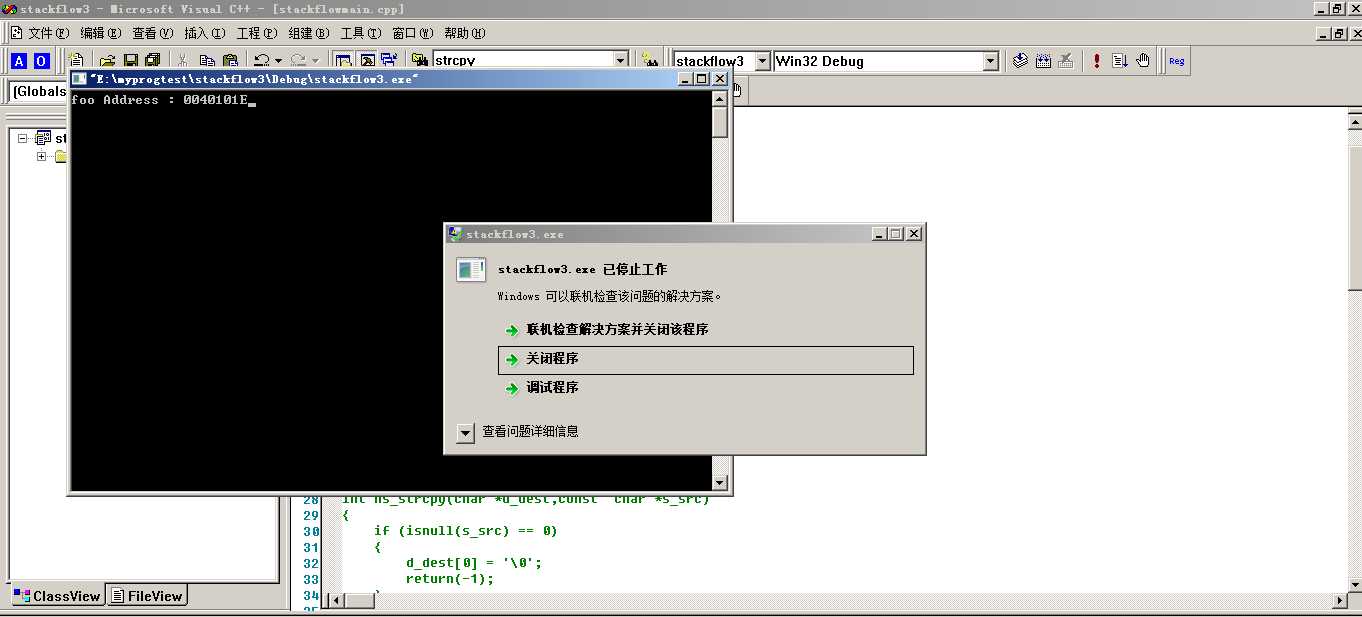Stop the build
The width and height of the screenshot is (1362, 617).
pyautogui.click(x=1066, y=61)
